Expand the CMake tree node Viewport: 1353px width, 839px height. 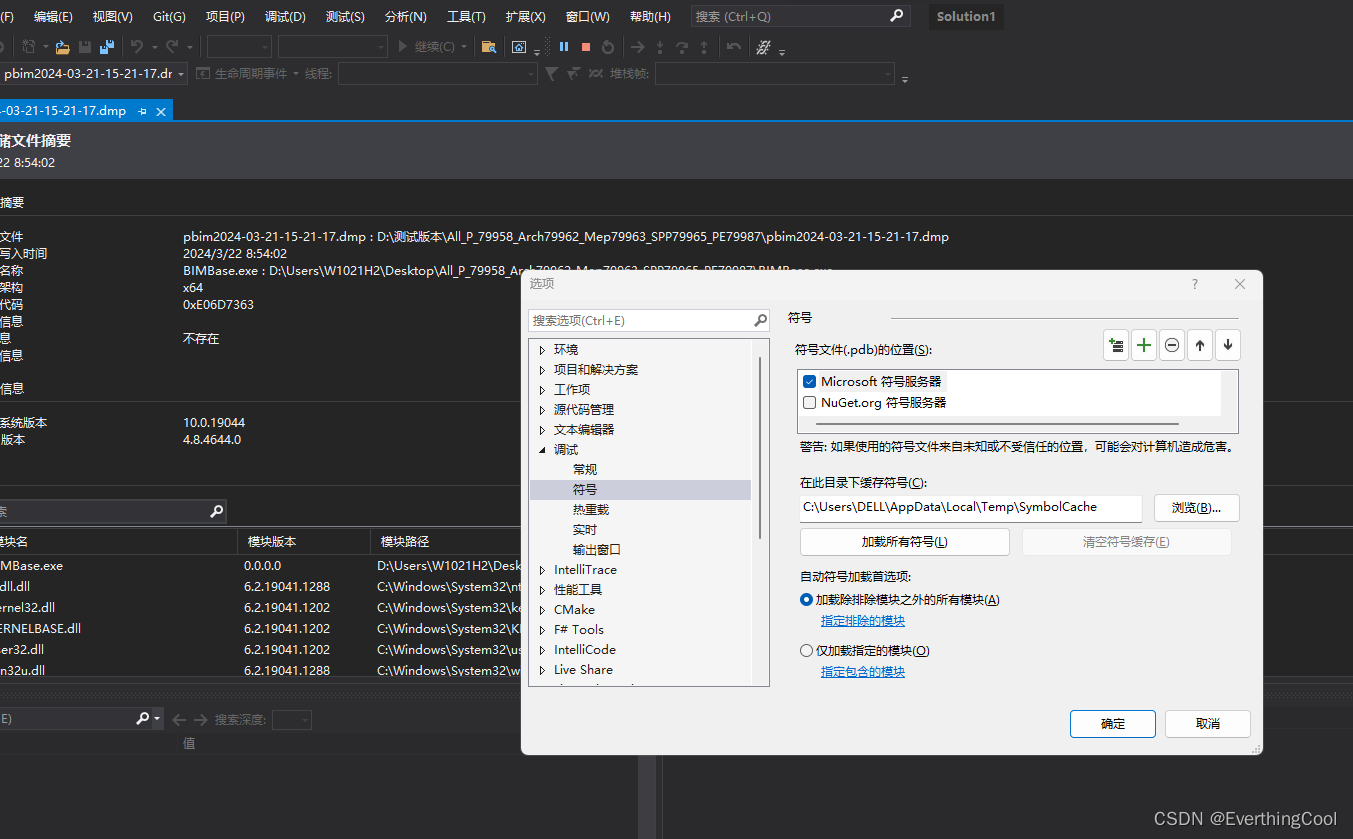pos(542,610)
